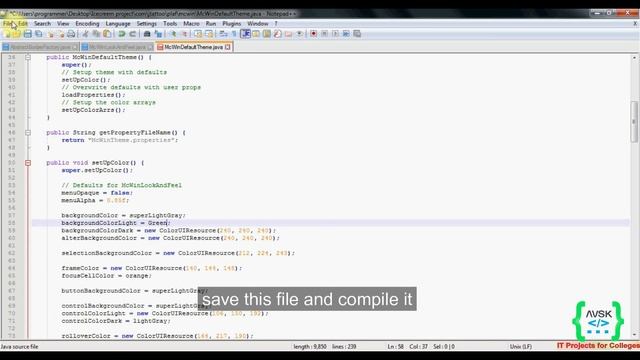640x360 pixels.
Task: Click the Copy toolbar icon
Action: [x=96, y=34]
